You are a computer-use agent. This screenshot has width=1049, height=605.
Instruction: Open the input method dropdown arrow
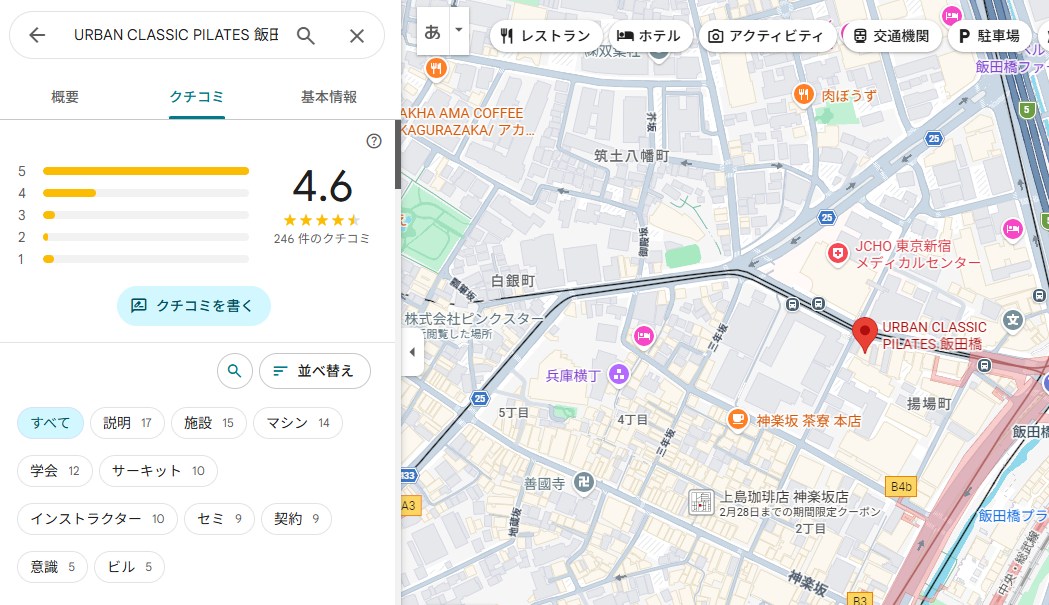pos(459,30)
